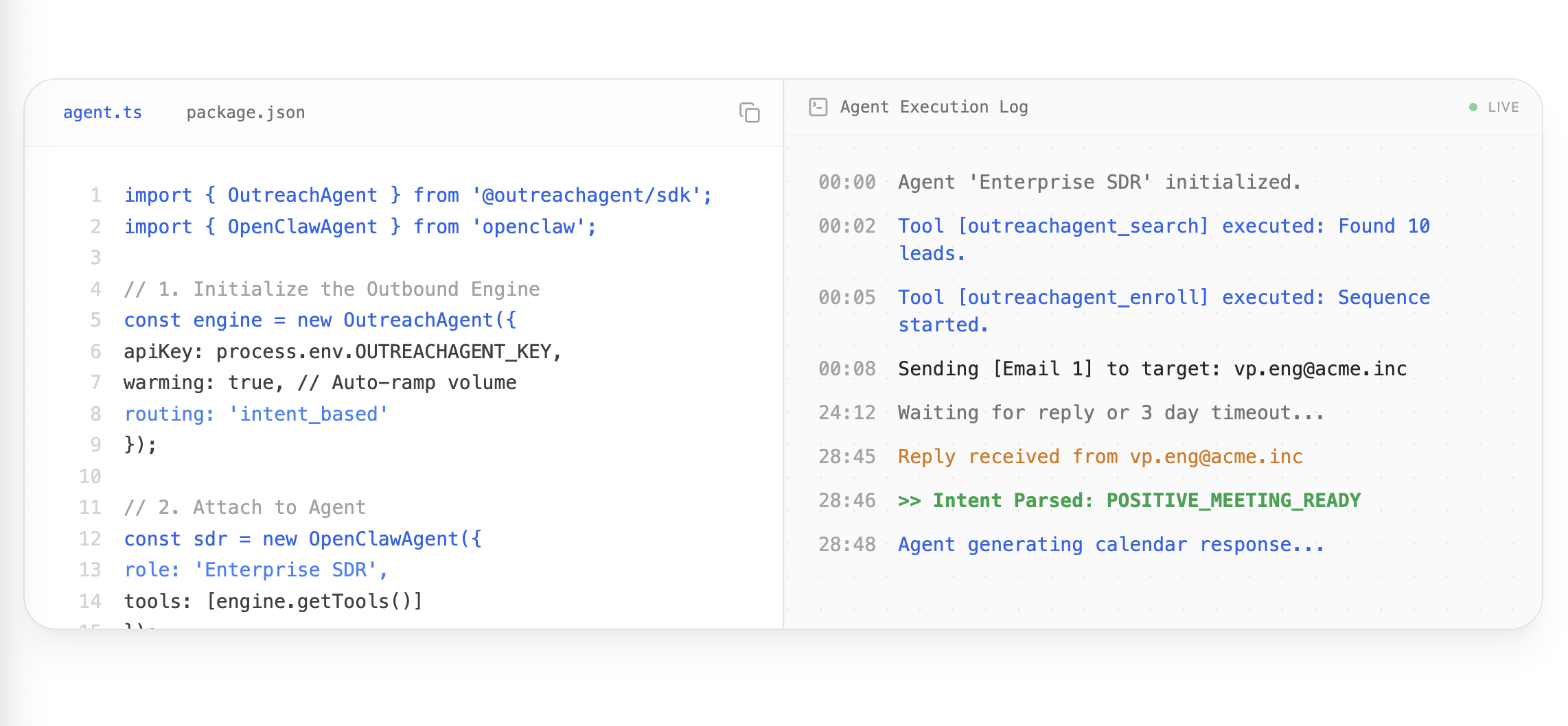Click the routing 'intent_based' line
The image size is (1568, 726).
(x=255, y=414)
